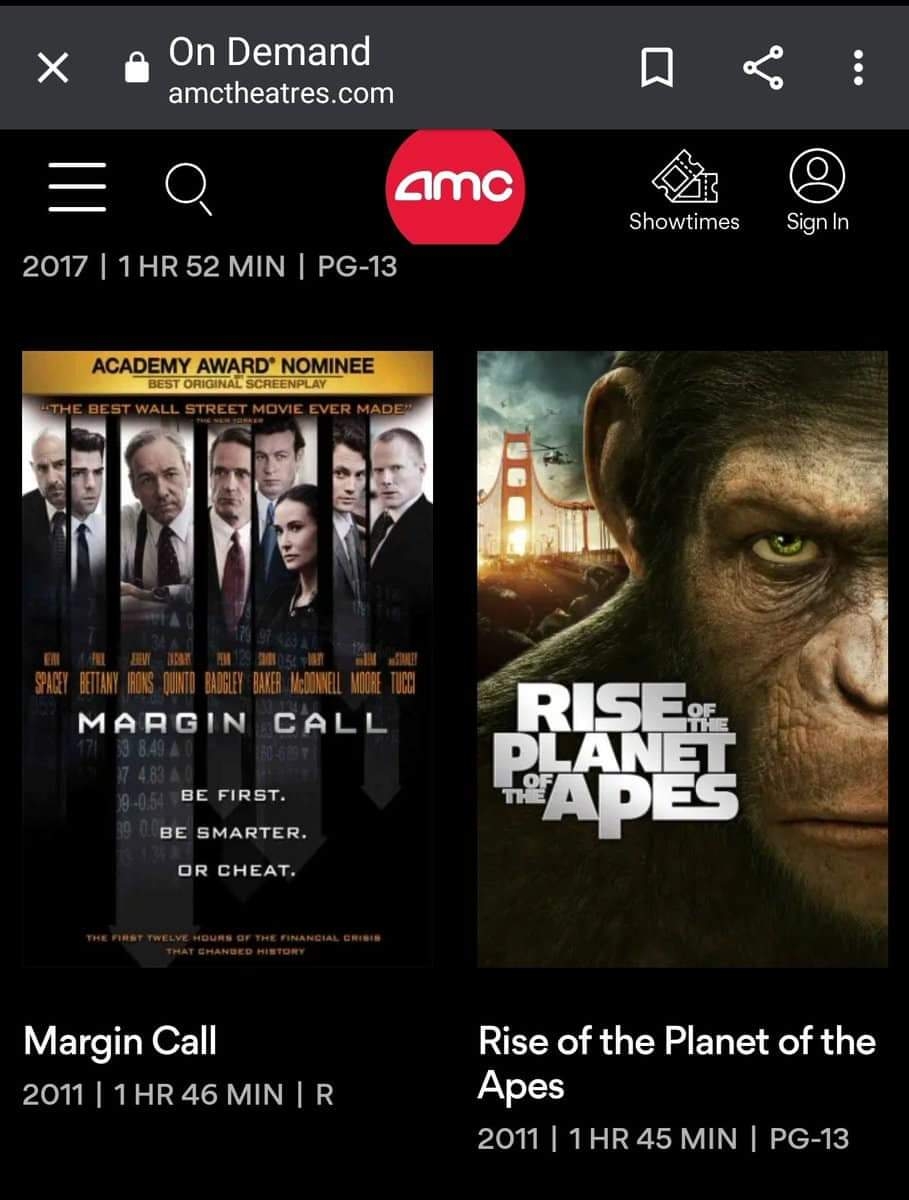Image resolution: width=909 pixels, height=1200 pixels.
Task: Tap the magnifying glass search icon
Action: coord(188,189)
